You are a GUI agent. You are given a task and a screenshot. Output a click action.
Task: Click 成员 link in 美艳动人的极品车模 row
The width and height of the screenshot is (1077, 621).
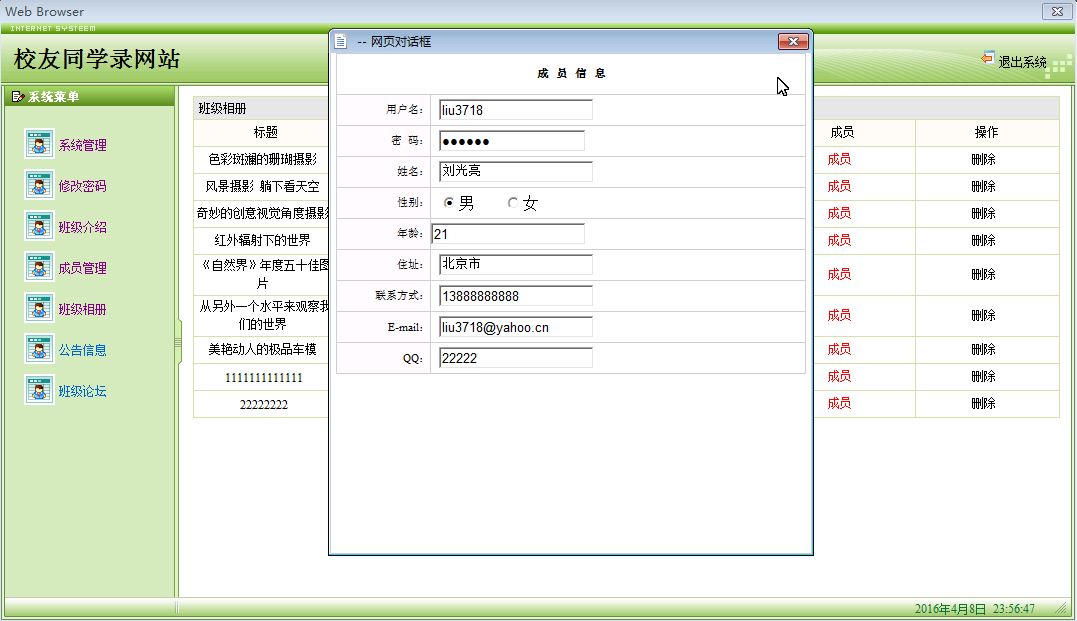click(x=839, y=349)
